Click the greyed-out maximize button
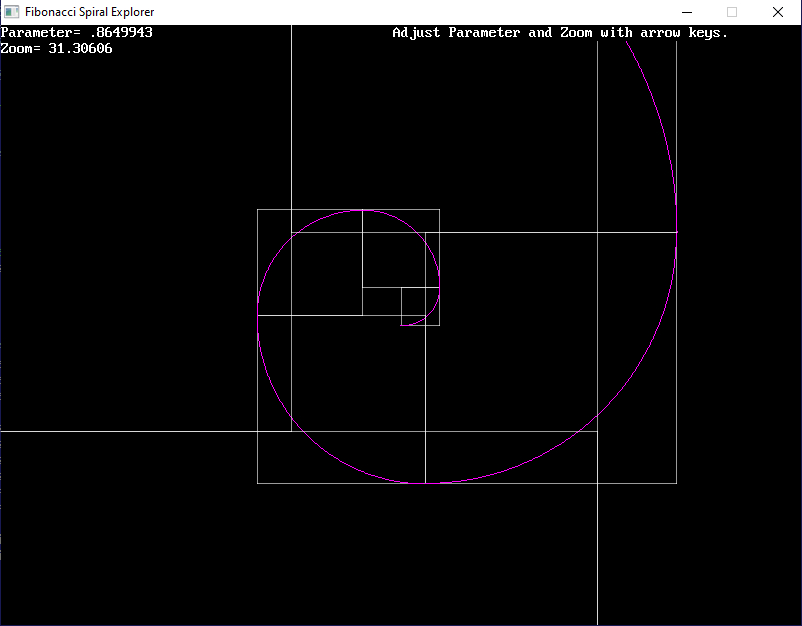The width and height of the screenshot is (802, 626). [732, 12]
